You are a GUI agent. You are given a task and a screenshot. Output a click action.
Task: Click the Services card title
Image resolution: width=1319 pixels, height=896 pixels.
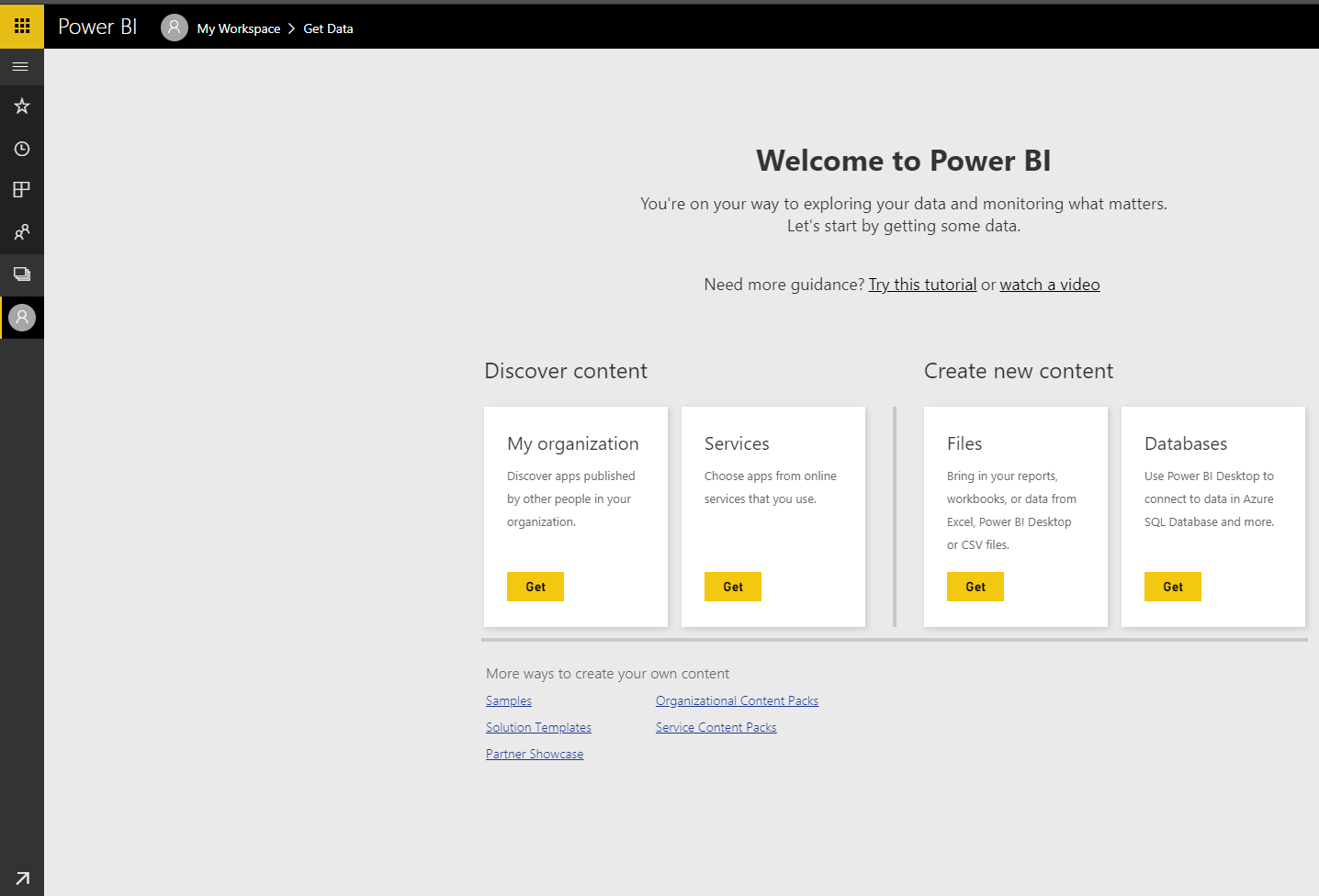coord(737,443)
